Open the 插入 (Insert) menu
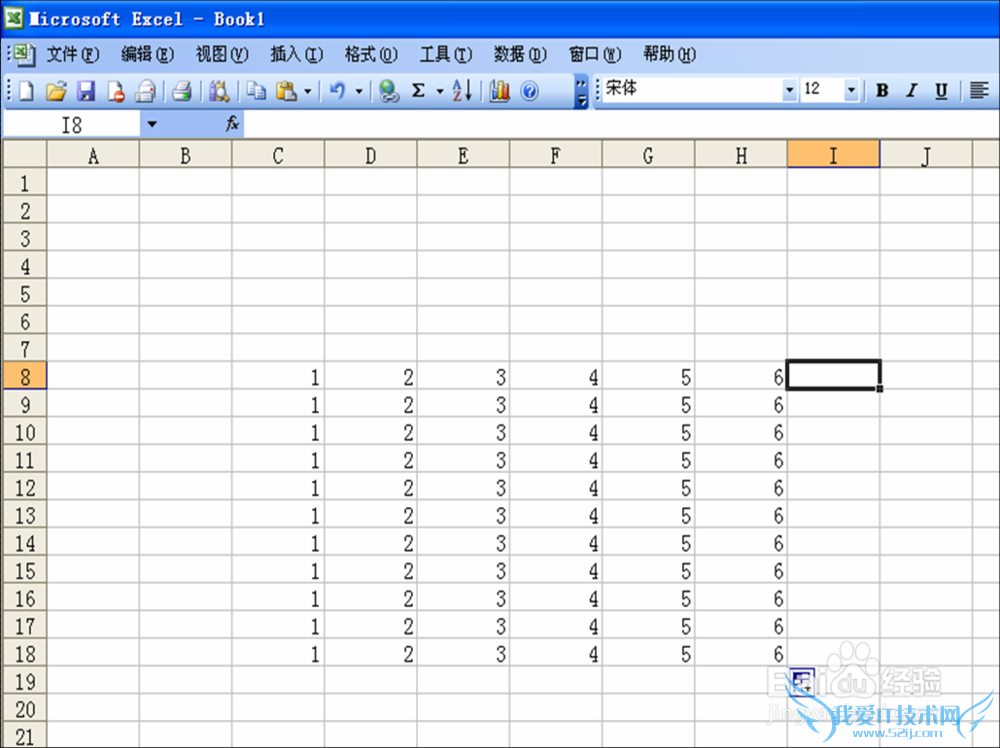The image size is (1000, 748). click(297, 55)
